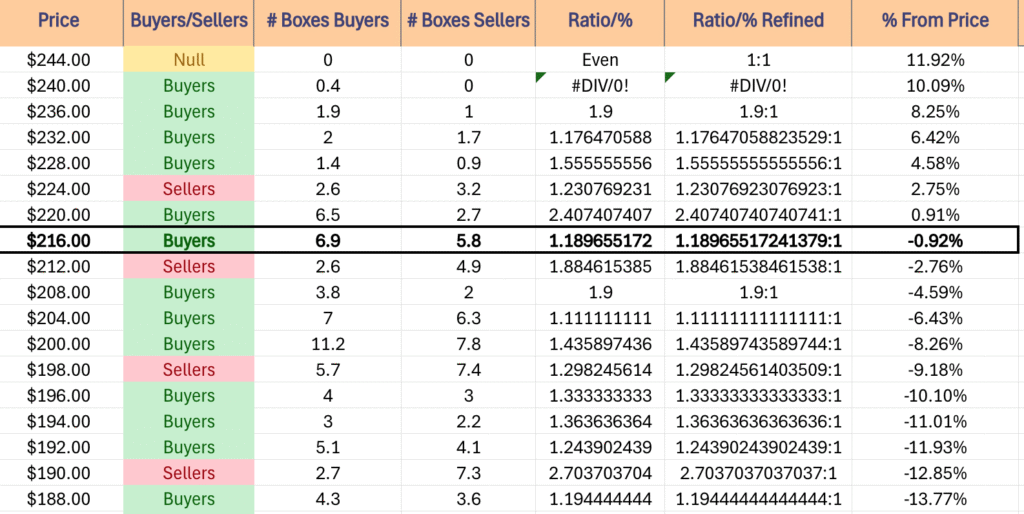Click the bold $216.00 price cell
The height and width of the screenshot is (514, 1024).
click(61, 241)
